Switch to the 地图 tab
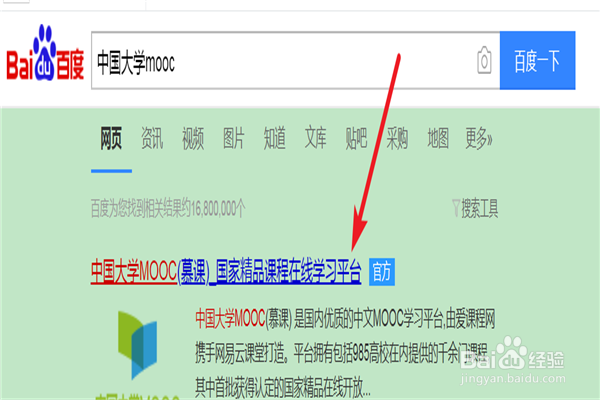This screenshot has height=400, width=600. [438, 138]
